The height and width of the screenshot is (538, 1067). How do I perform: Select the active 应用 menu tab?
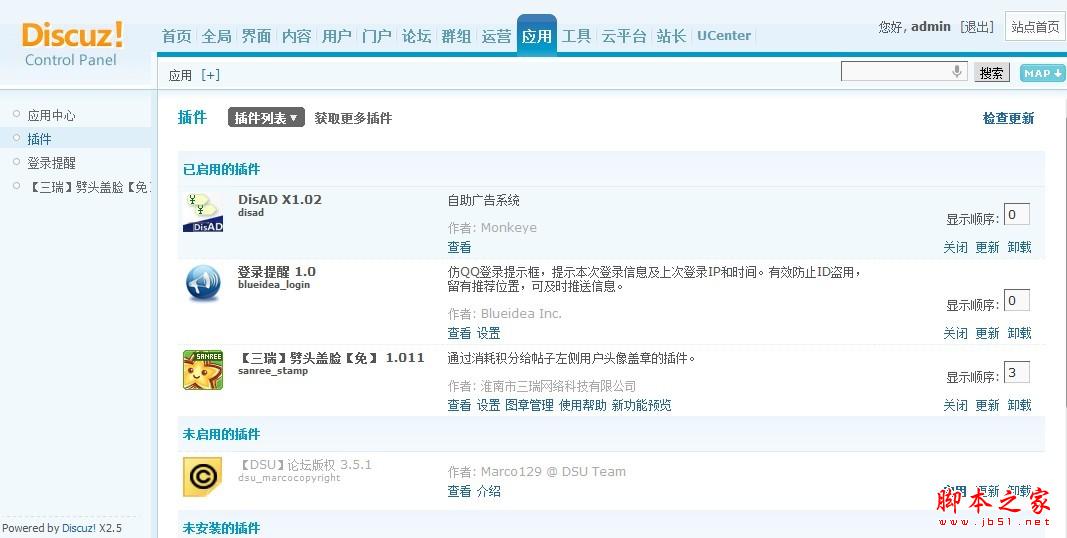(x=537, y=35)
